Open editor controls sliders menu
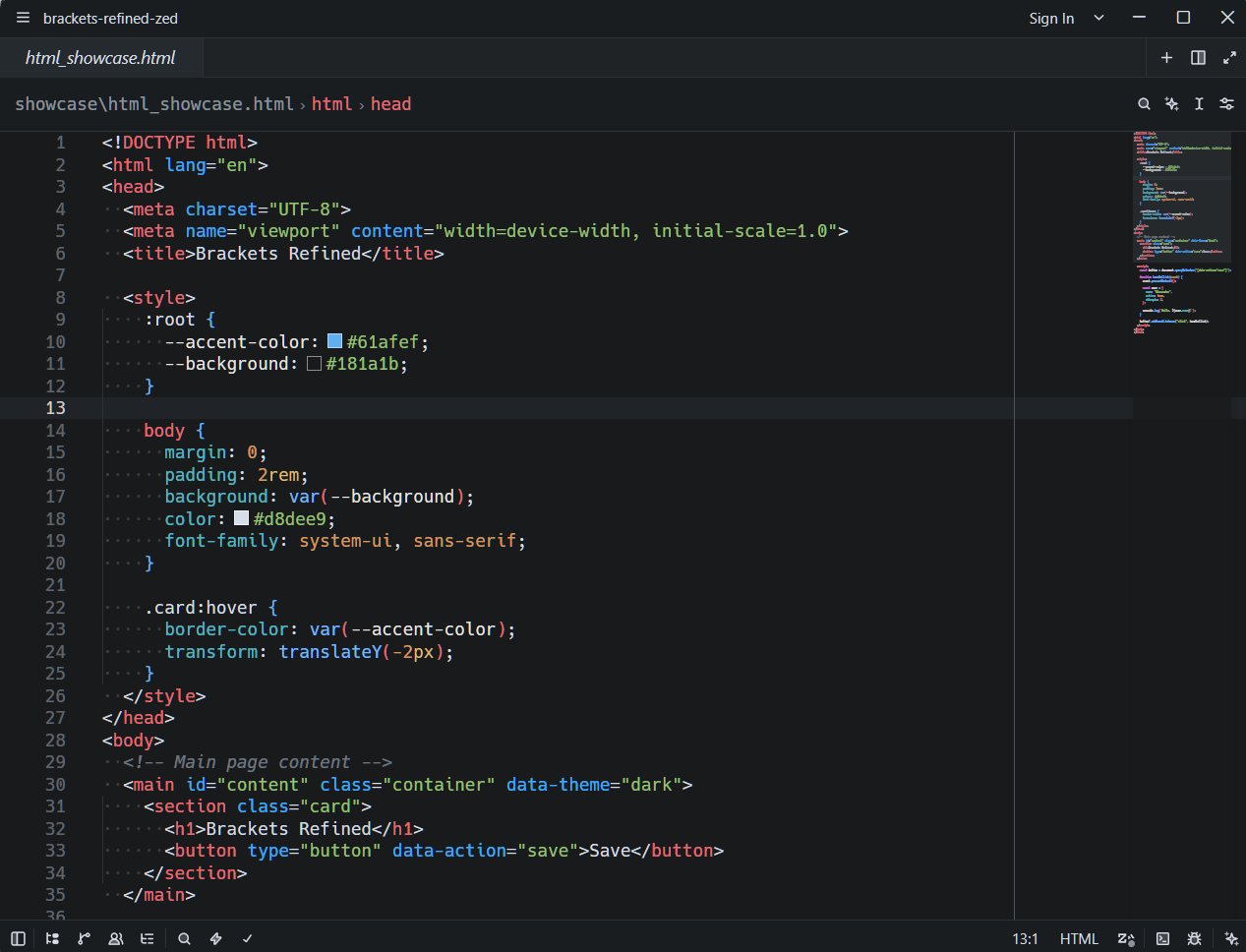The width and height of the screenshot is (1246, 952). pos(1226,104)
